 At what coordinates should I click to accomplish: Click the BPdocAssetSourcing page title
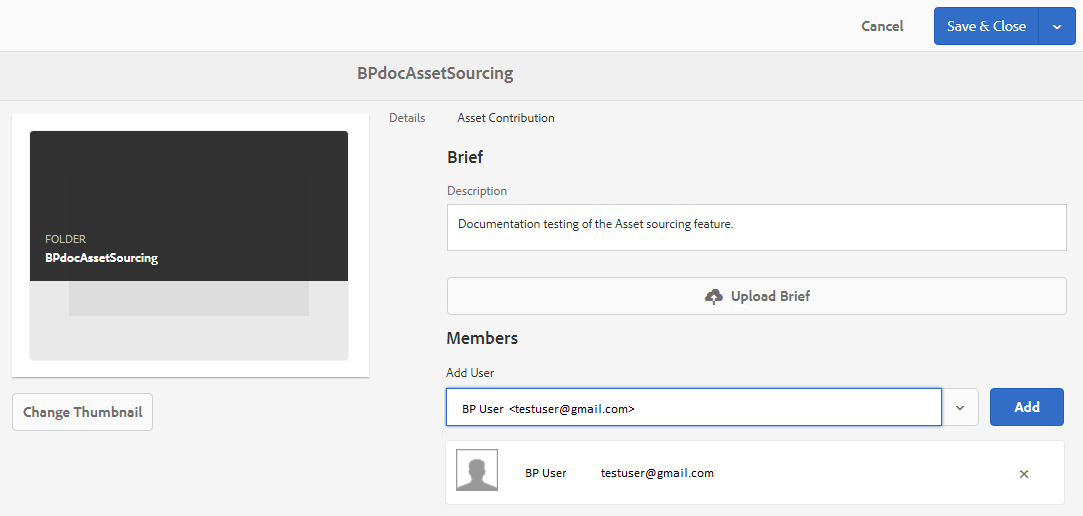435,73
